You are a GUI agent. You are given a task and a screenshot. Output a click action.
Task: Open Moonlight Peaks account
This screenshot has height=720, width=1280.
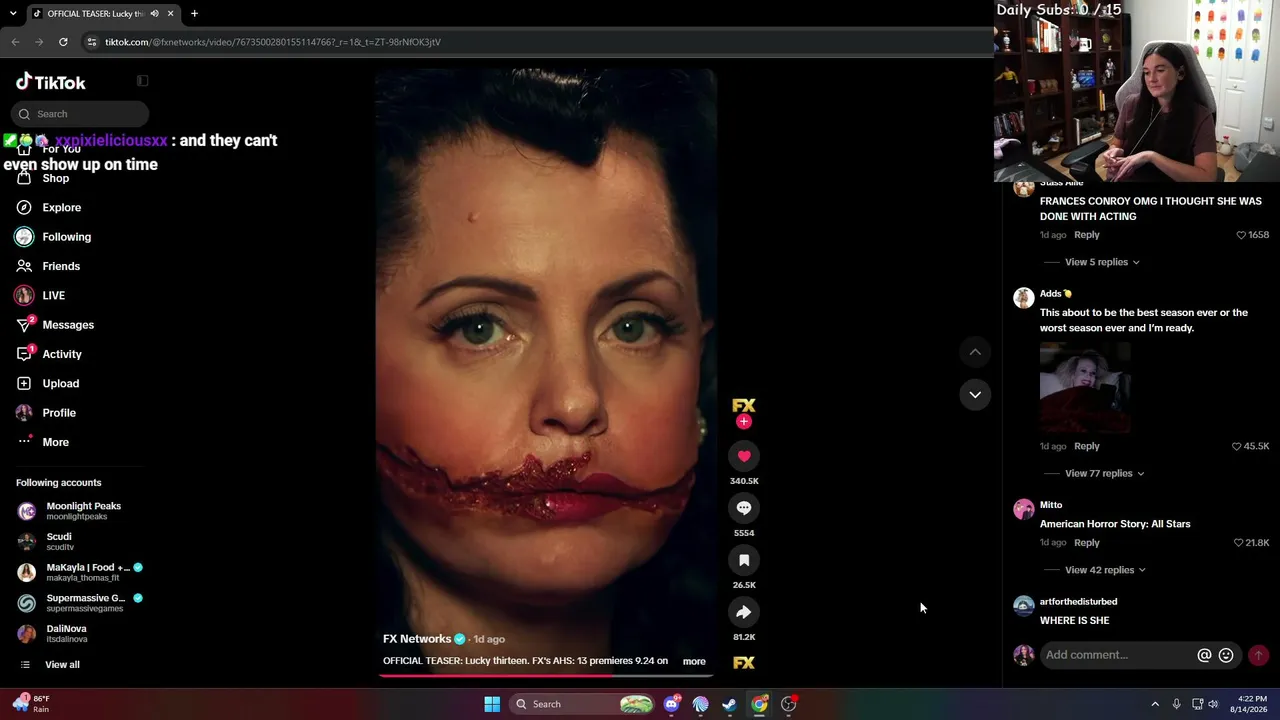tap(81, 511)
